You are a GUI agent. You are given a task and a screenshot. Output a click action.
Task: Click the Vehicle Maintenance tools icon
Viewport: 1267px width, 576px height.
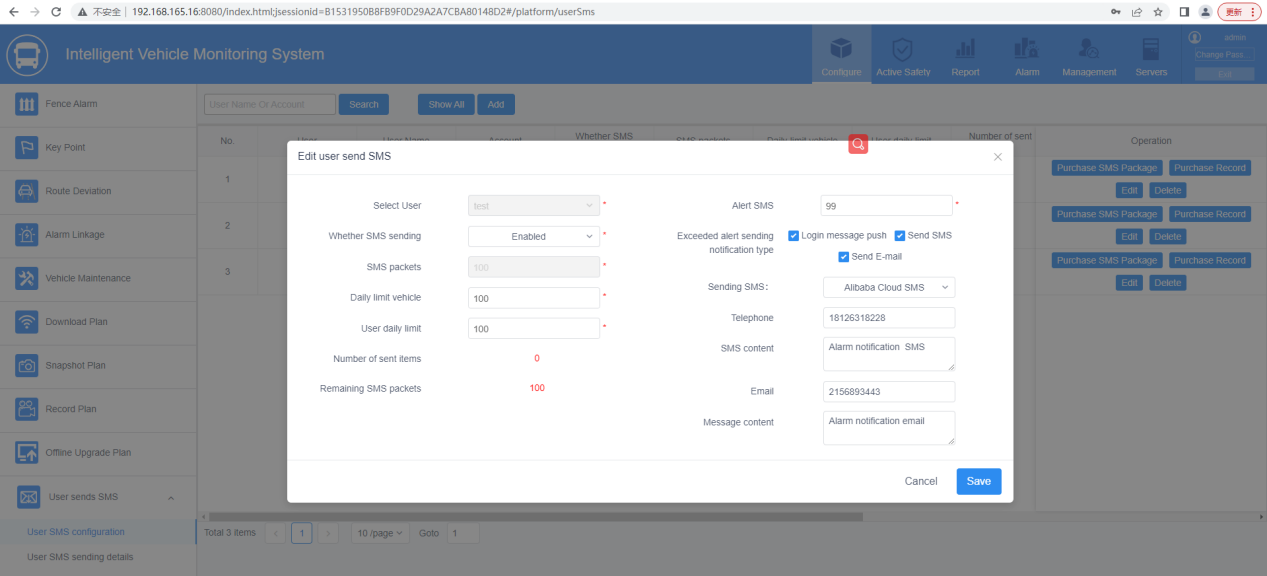pyautogui.click(x=27, y=278)
